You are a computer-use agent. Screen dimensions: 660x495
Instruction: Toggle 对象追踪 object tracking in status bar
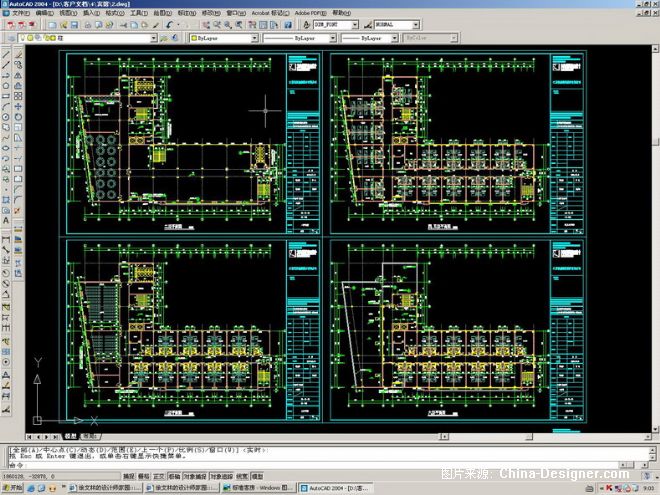click(221, 476)
